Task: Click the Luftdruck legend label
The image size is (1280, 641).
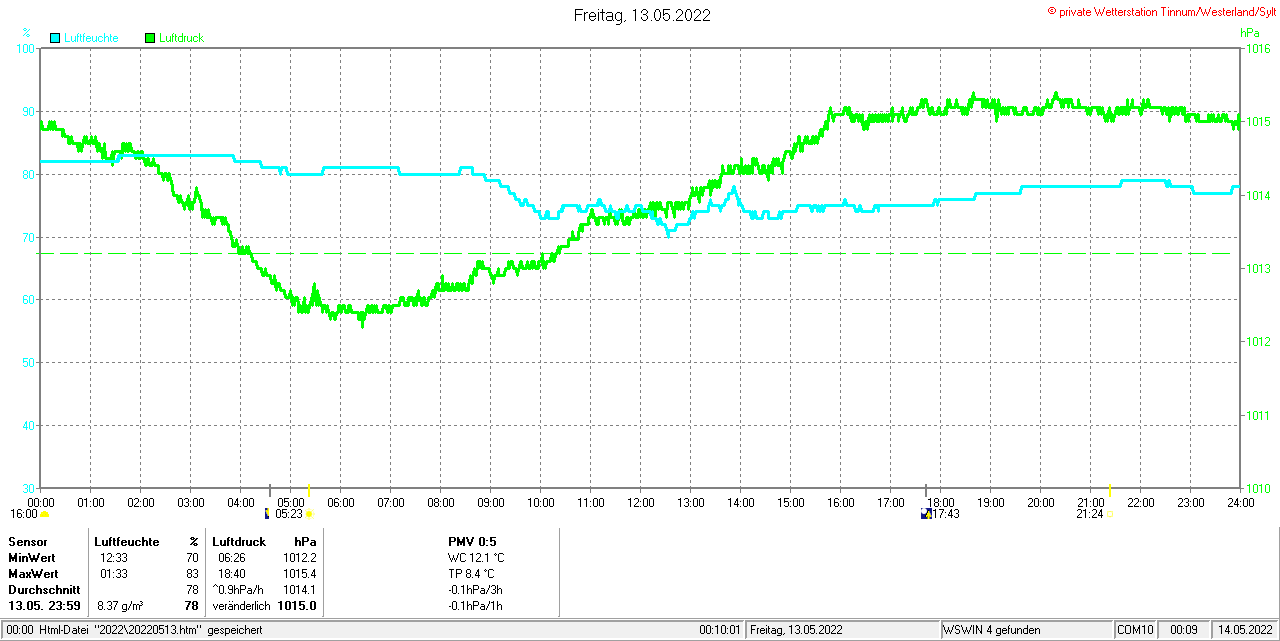Action: [x=182, y=38]
